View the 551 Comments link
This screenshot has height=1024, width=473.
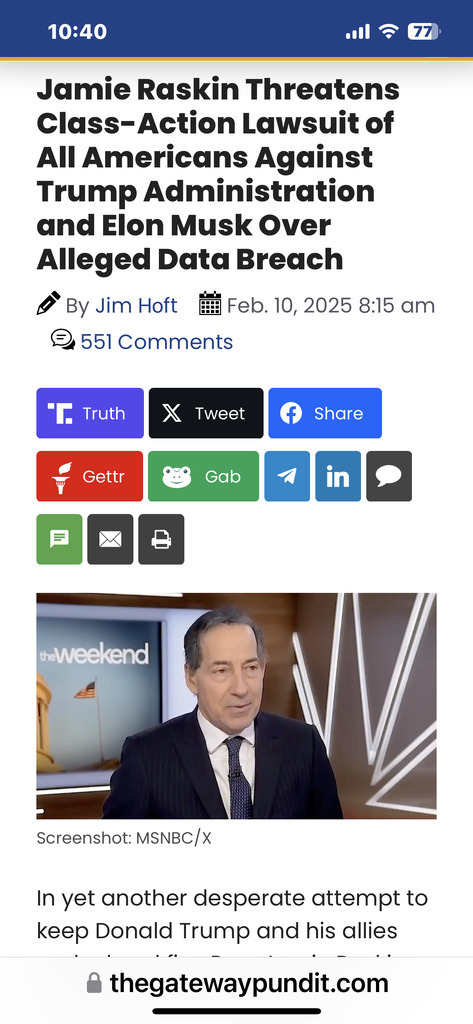(157, 342)
